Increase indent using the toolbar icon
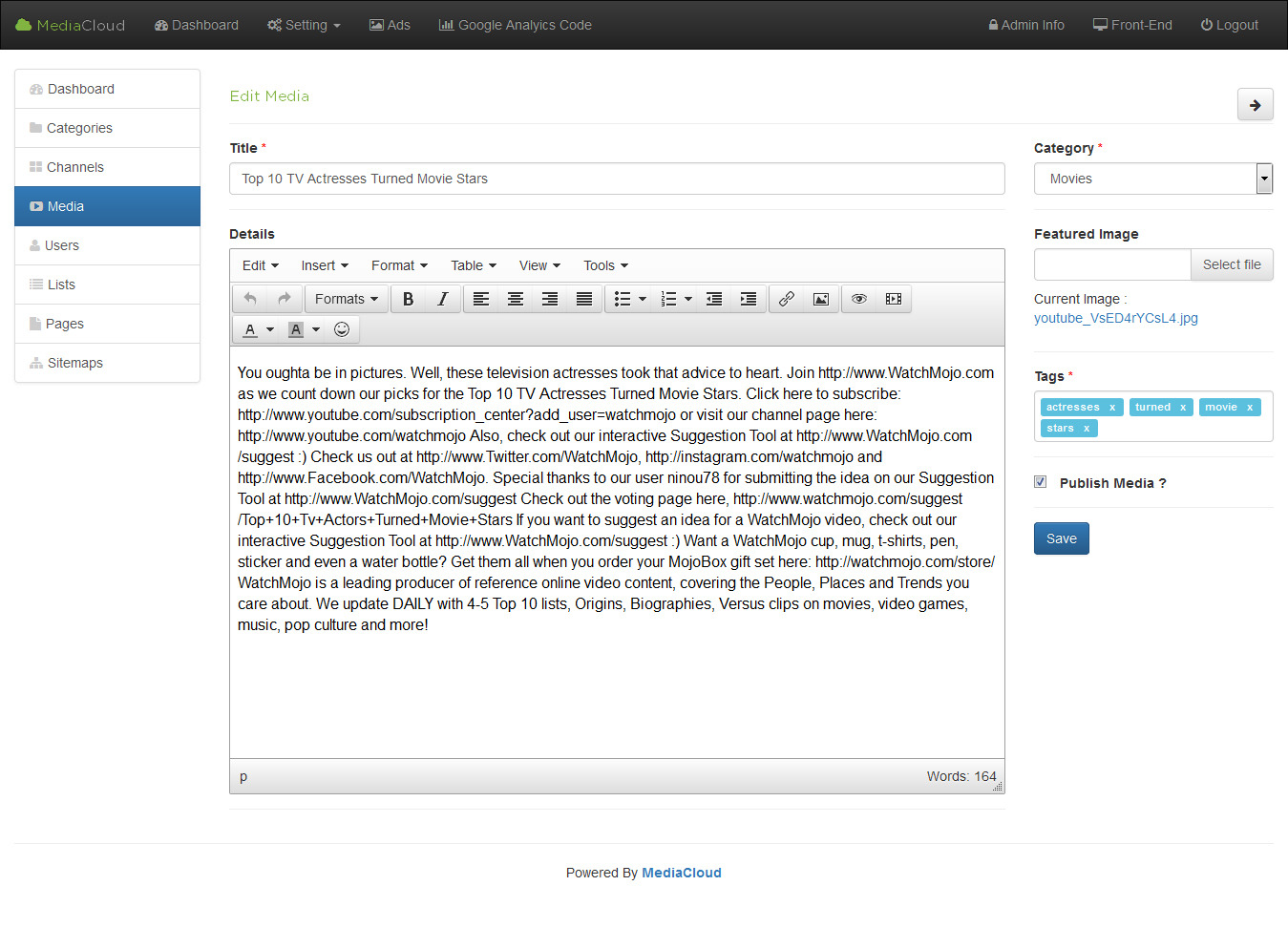This screenshot has width=1288, height=949. click(748, 299)
